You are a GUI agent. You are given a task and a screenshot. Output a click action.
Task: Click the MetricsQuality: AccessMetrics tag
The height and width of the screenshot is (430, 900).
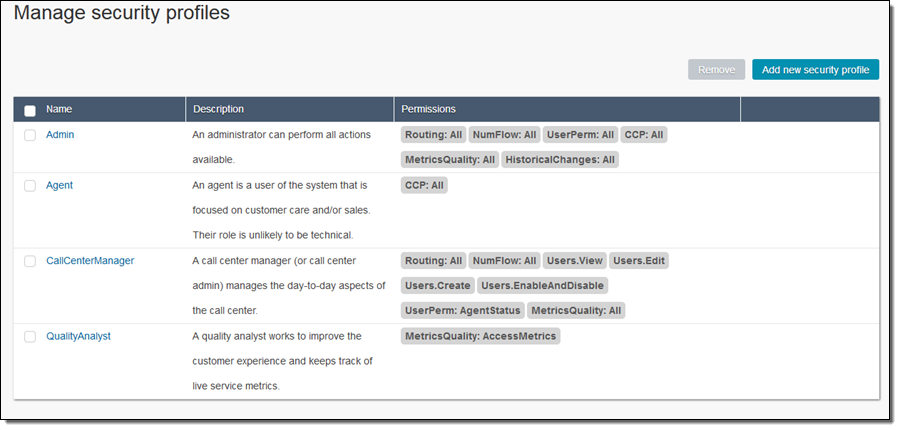click(x=481, y=336)
